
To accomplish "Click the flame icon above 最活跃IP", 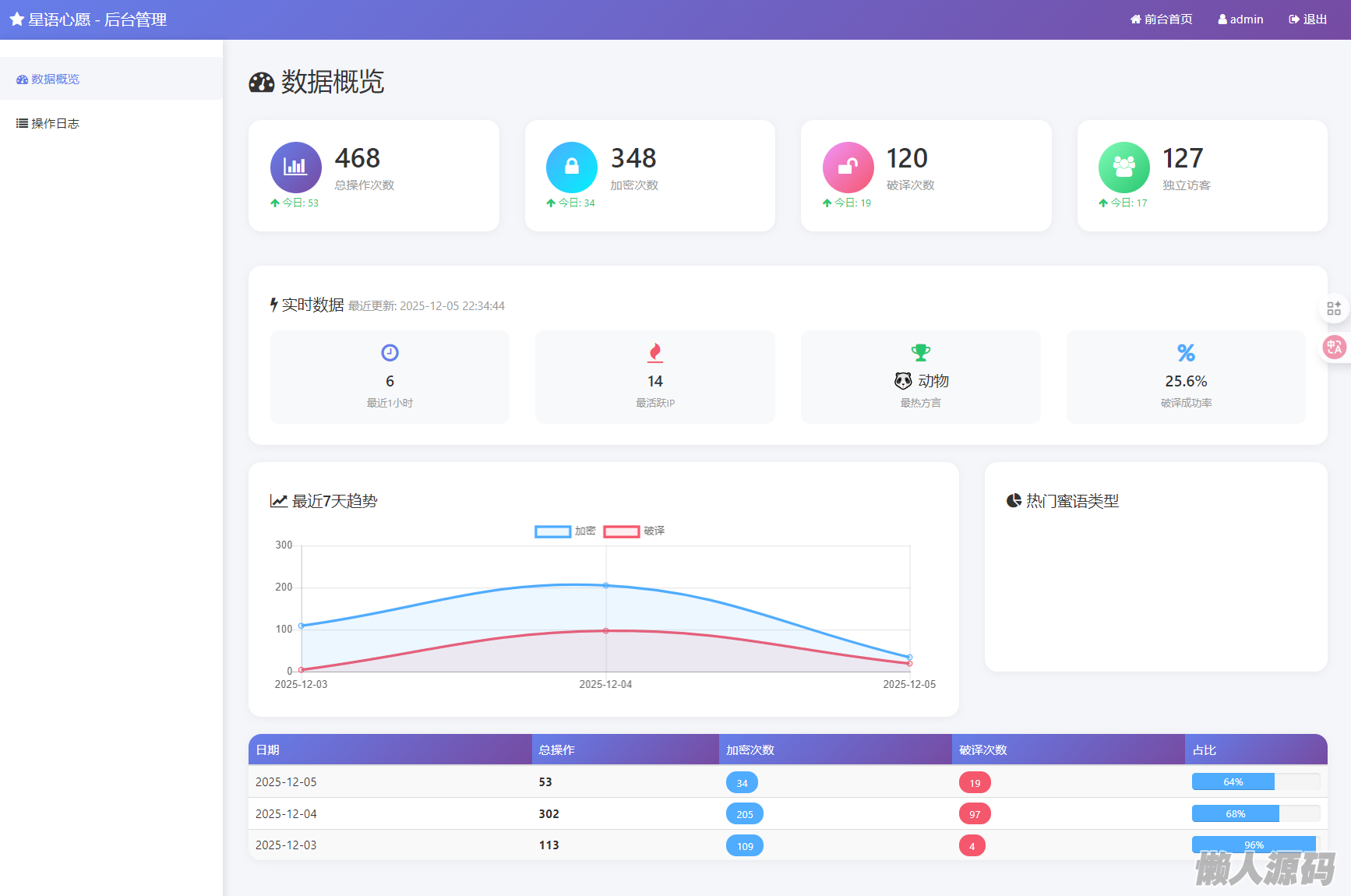I will (655, 353).
